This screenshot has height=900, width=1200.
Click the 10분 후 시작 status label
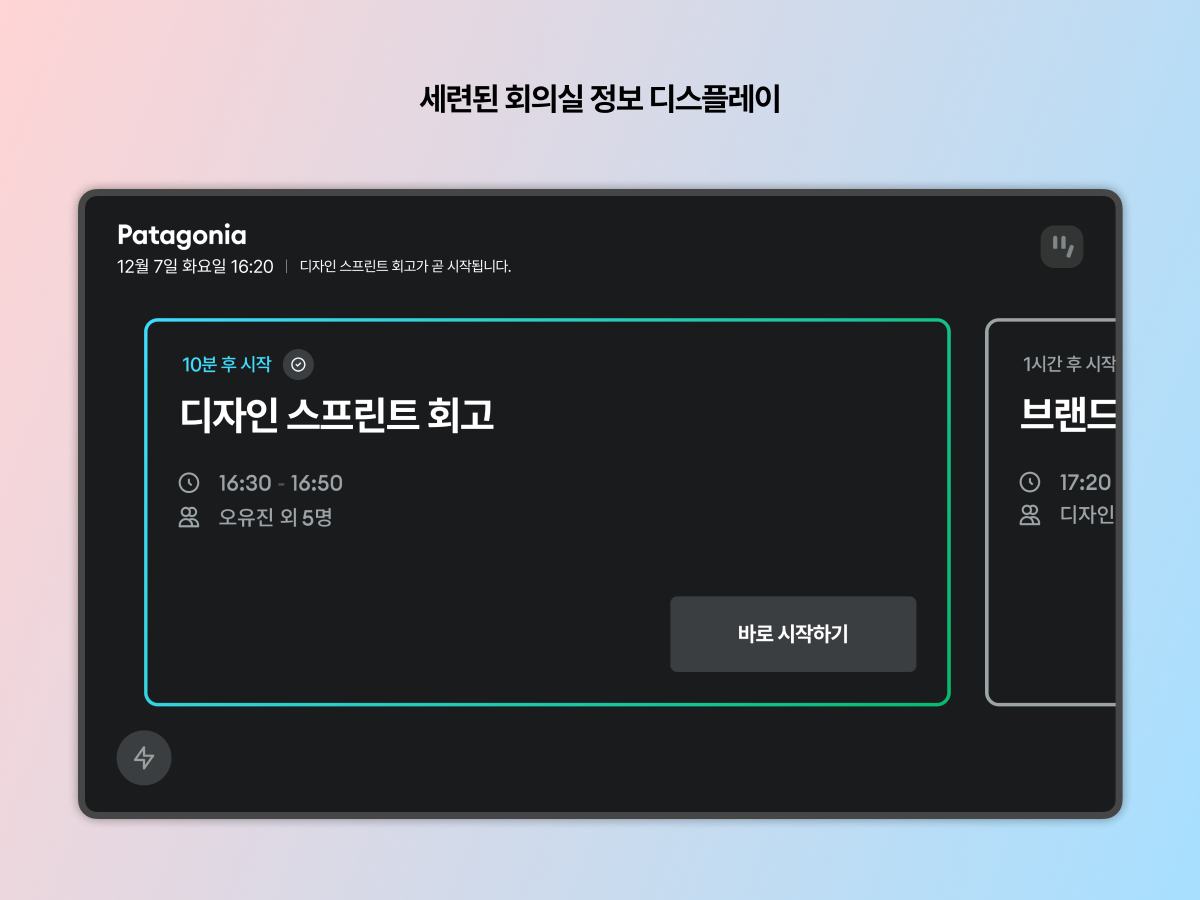tap(226, 365)
